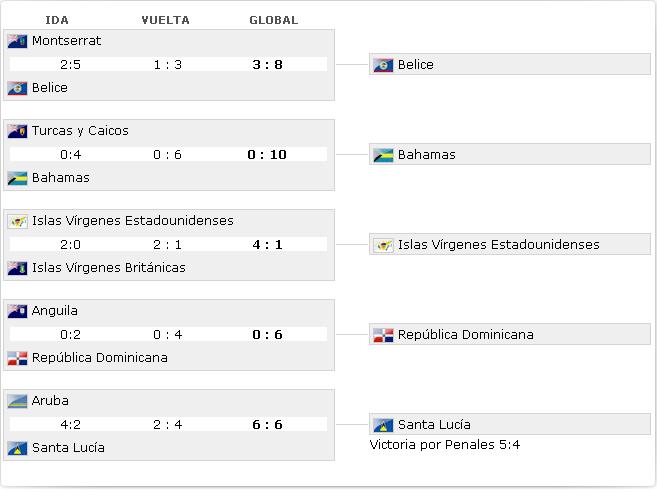This screenshot has height=492, width=657.
Task: Click Victoria por Penales 5:4 text
Action: pos(445,445)
